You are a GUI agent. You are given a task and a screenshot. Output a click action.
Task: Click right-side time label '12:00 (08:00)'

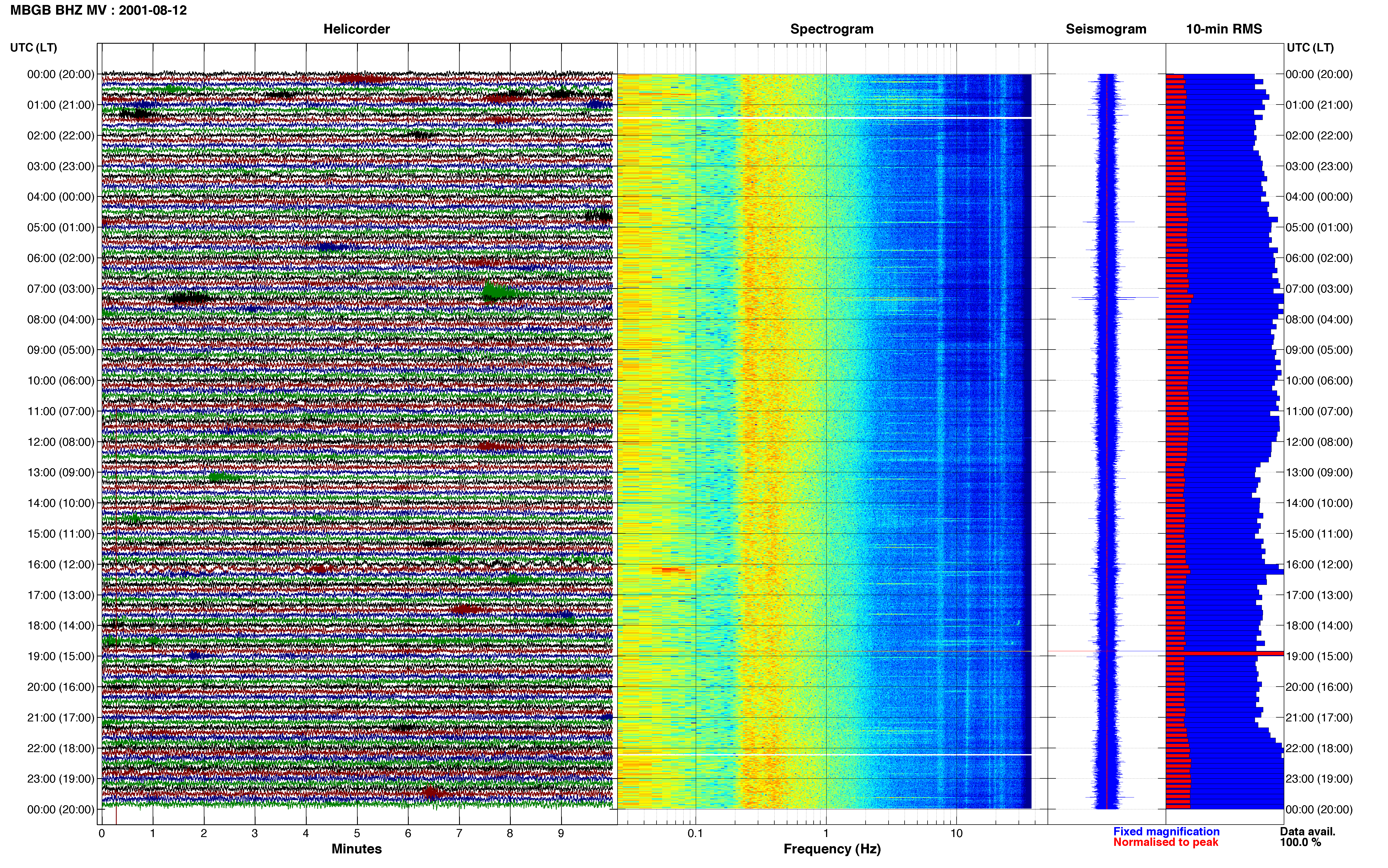pos(1319,442)
